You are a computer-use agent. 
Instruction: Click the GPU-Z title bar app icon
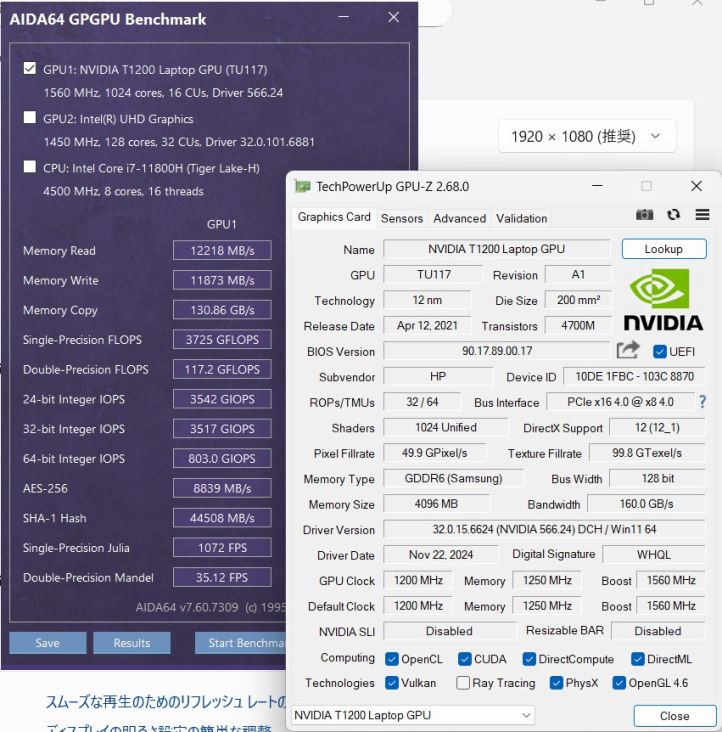click(302, 187)
